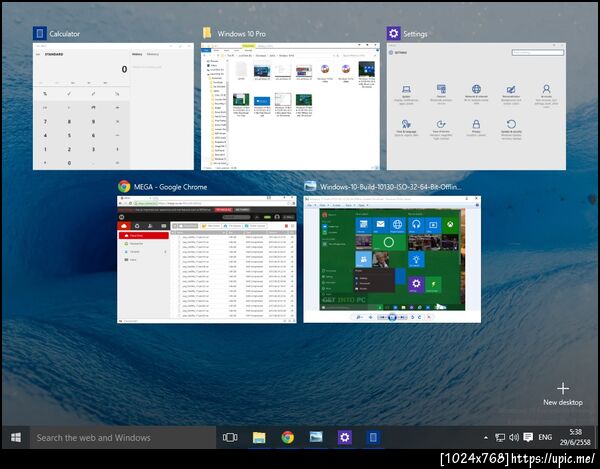
Task: Open the network tray icon
Action: click(x=500, y=438)
